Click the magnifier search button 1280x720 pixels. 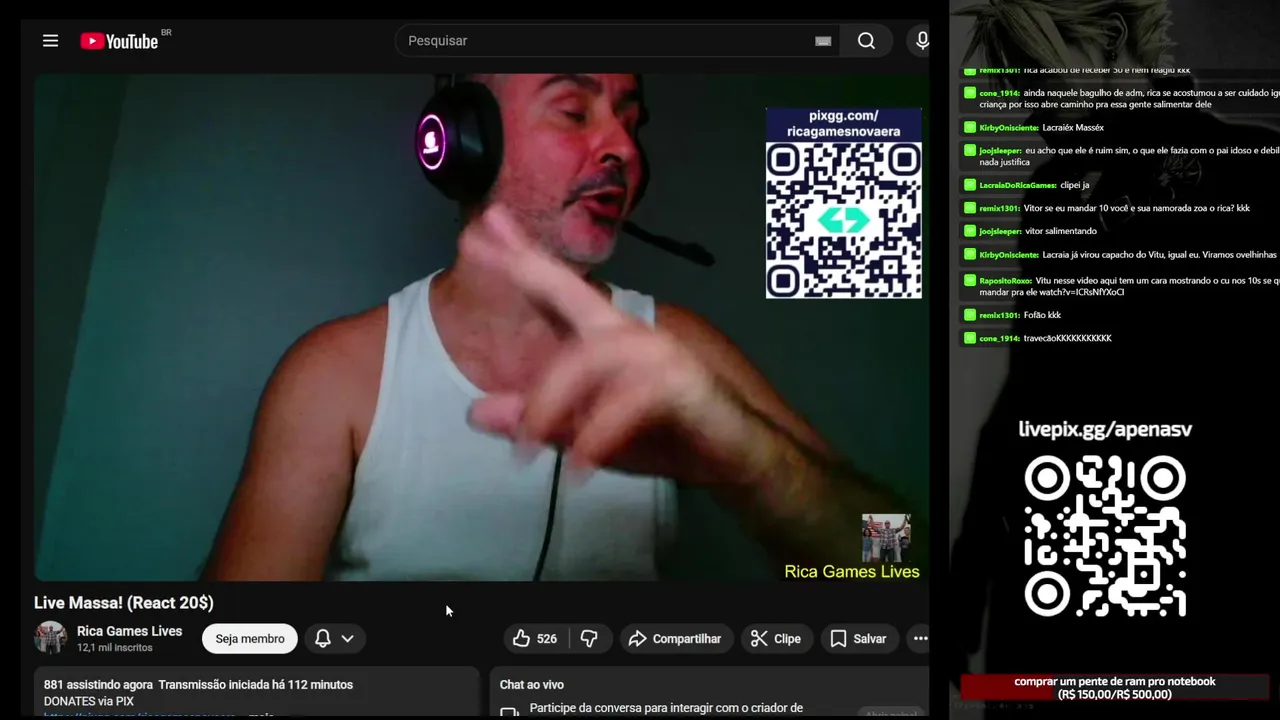click(866, 41)
